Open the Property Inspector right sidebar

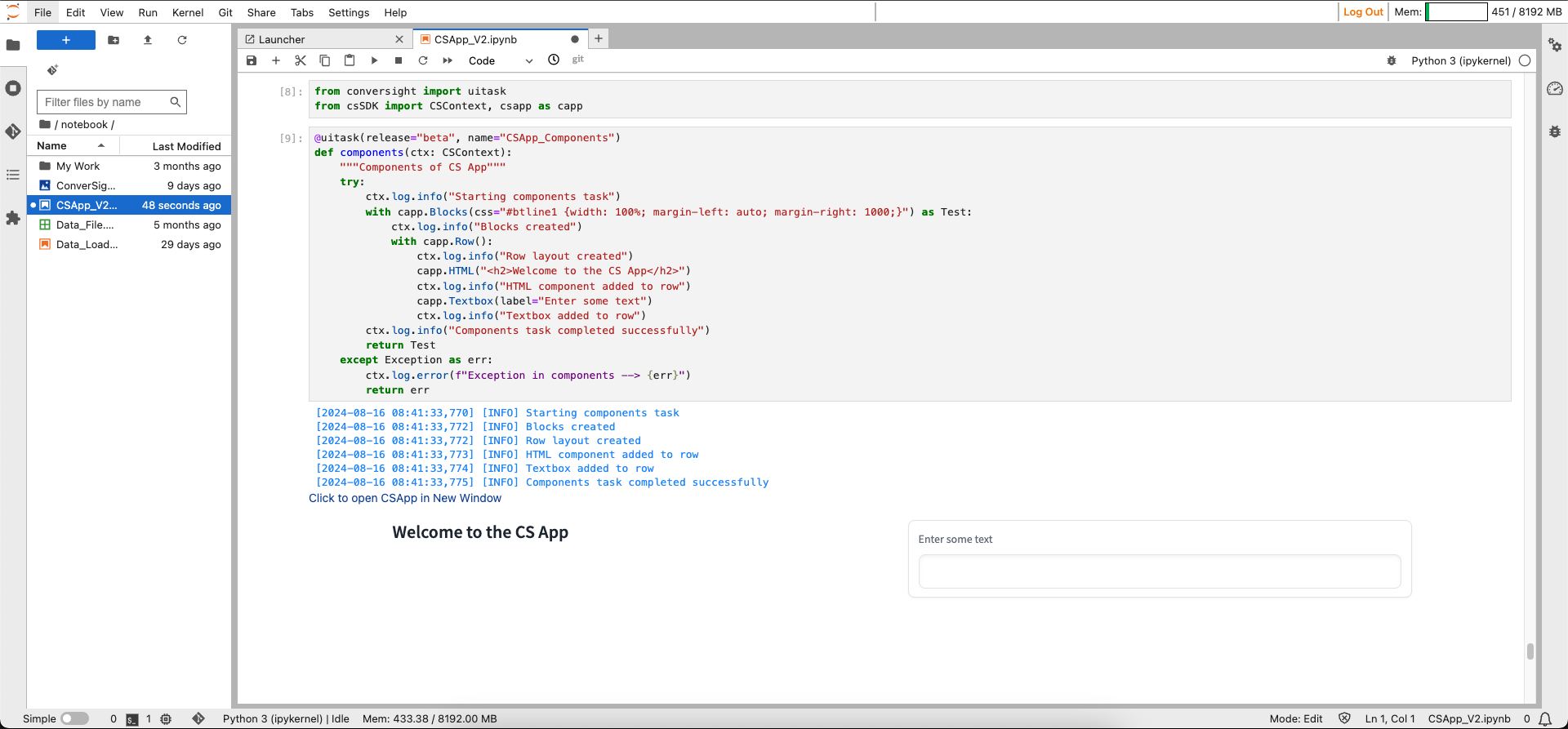tap(1555, 45)
